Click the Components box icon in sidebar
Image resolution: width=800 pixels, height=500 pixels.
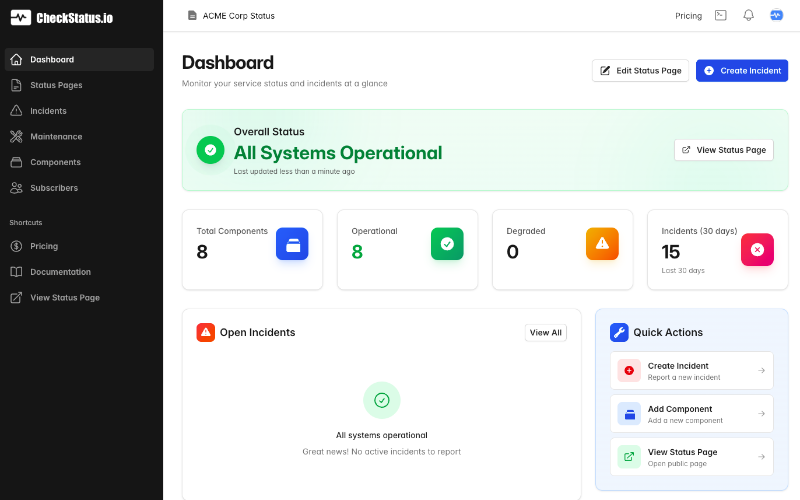(16, 162)
